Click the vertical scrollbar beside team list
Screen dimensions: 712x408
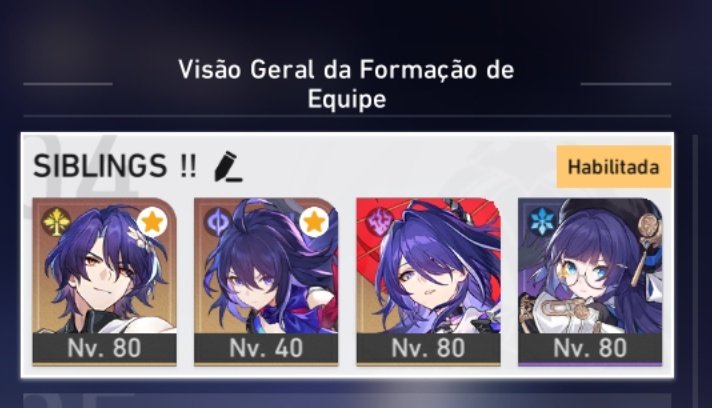[695, 271]
